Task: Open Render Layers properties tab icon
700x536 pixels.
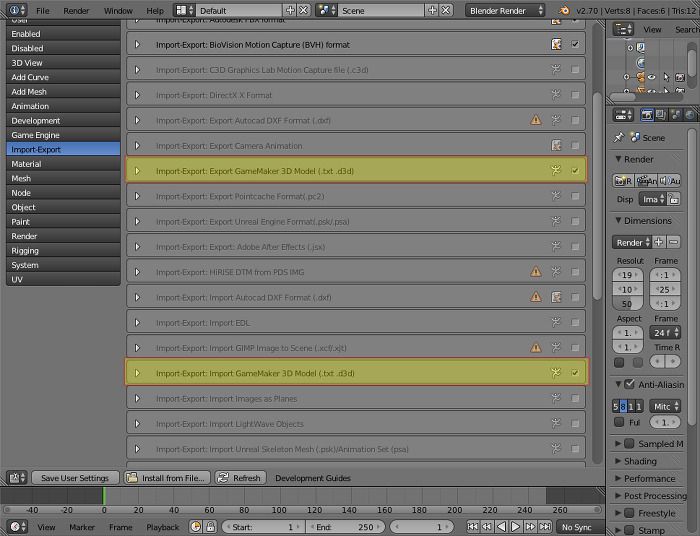Action: 661,115
